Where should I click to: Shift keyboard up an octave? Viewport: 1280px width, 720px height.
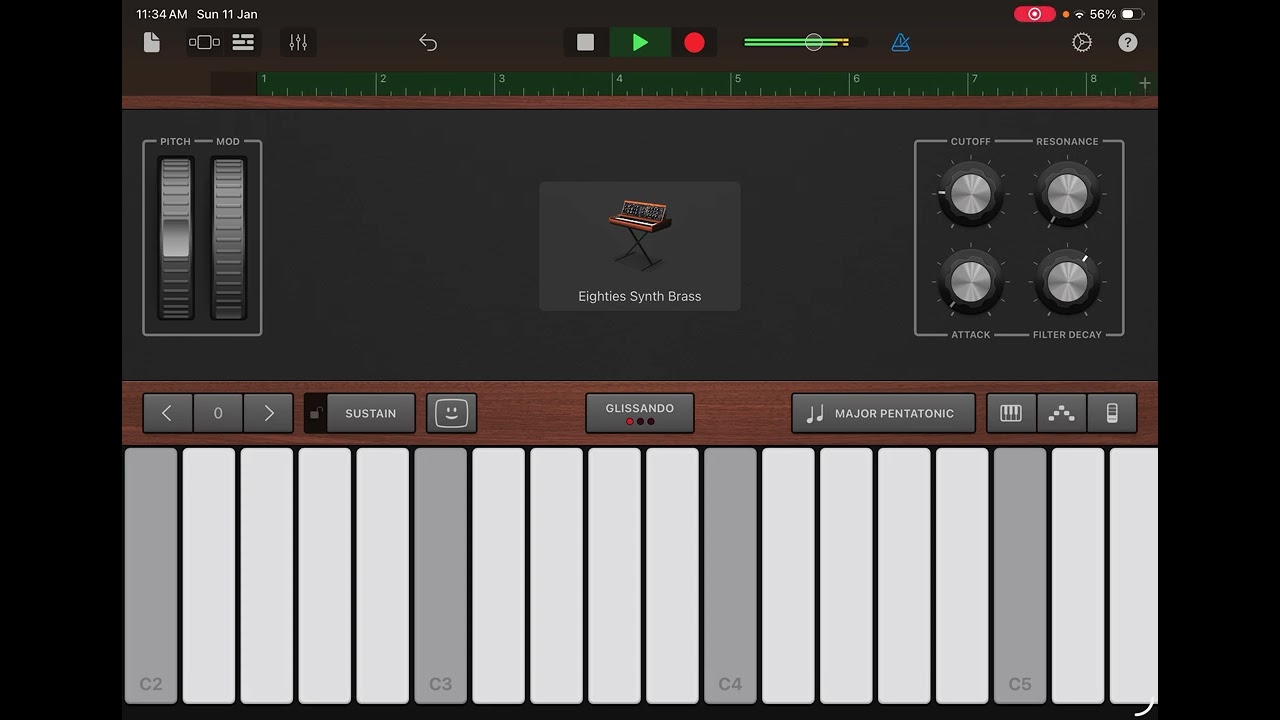coord(268,413)
